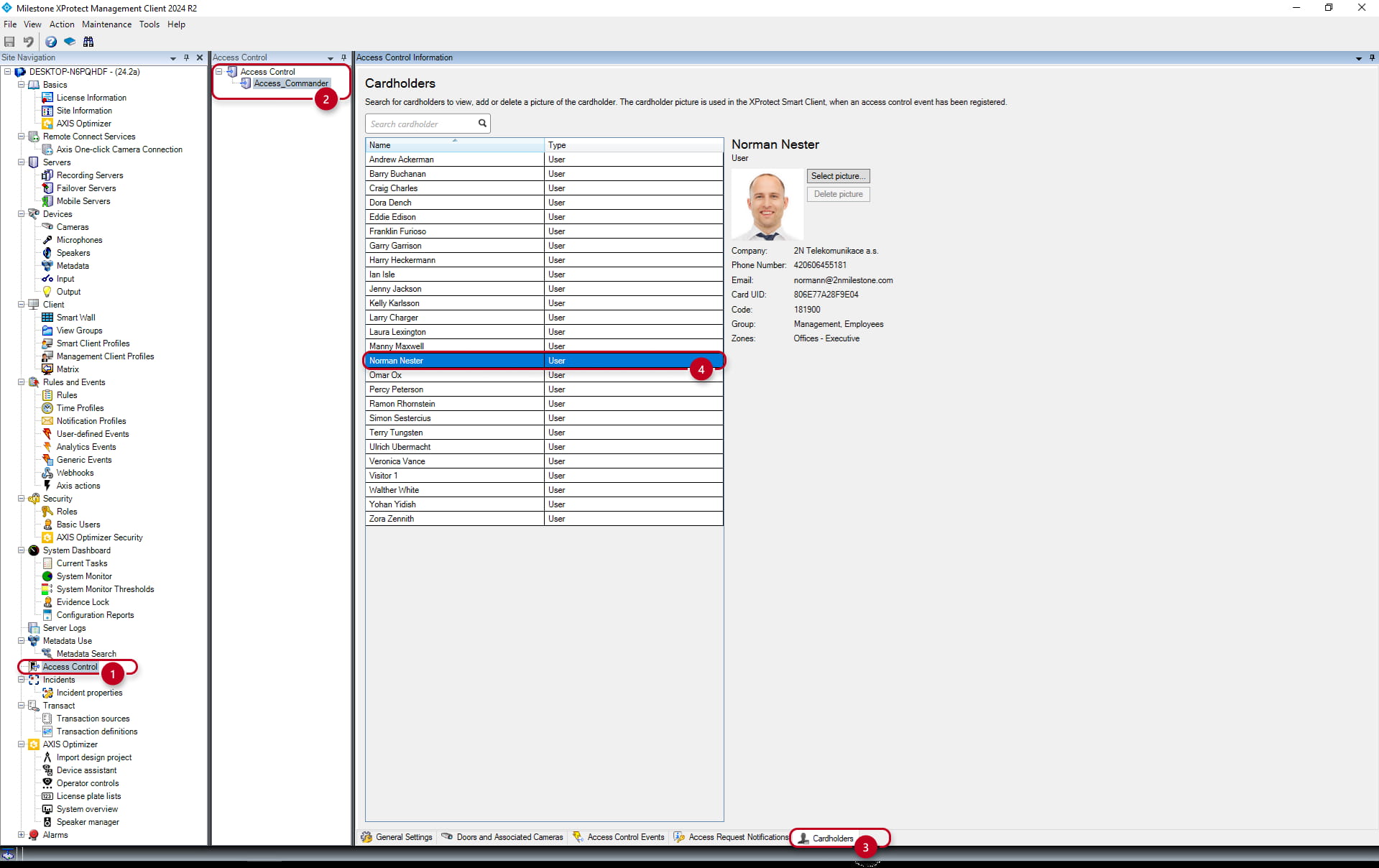Click Norman Nester's profile picture

point(767,204)
